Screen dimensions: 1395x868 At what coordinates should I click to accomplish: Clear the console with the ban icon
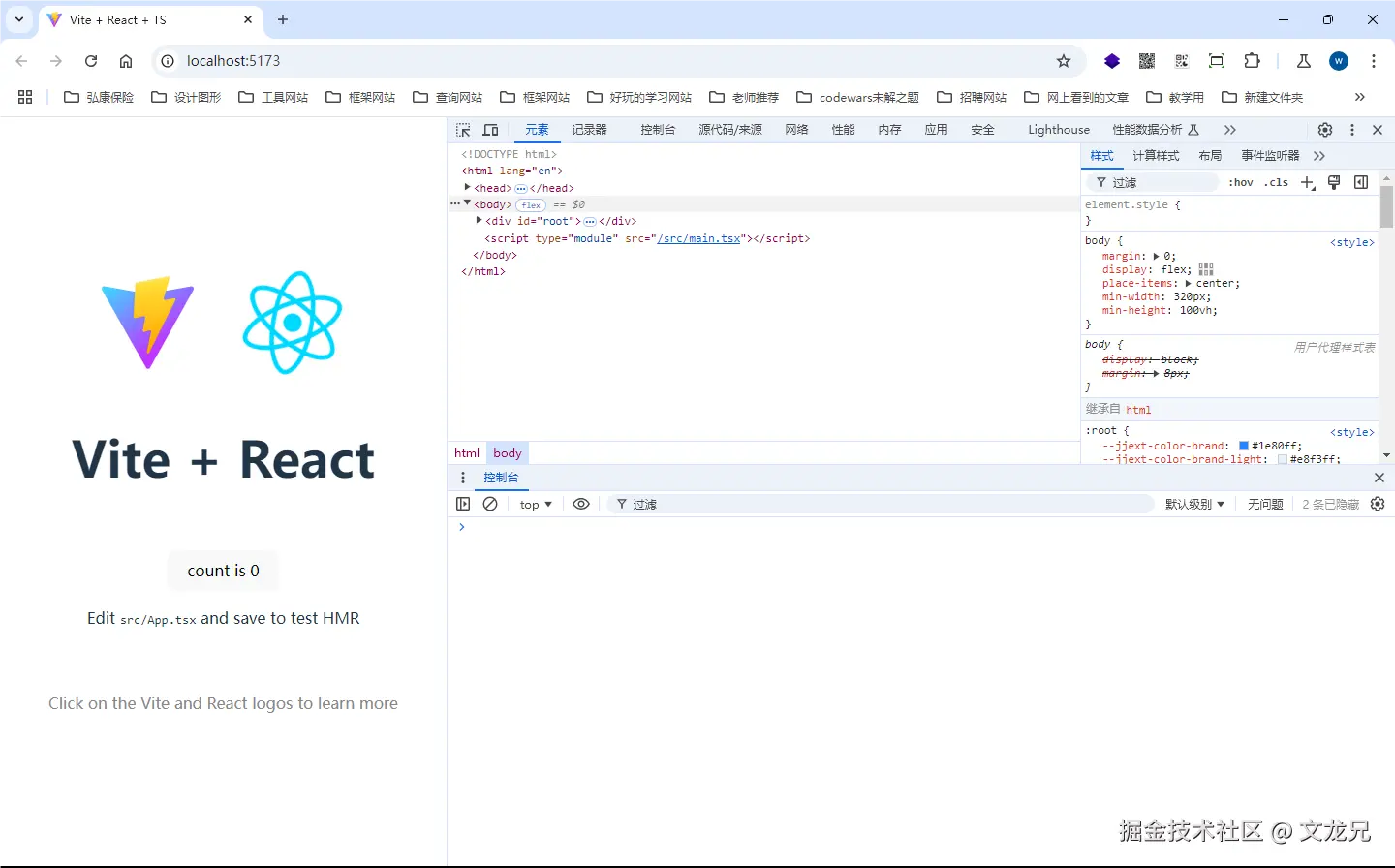point(490,504)
